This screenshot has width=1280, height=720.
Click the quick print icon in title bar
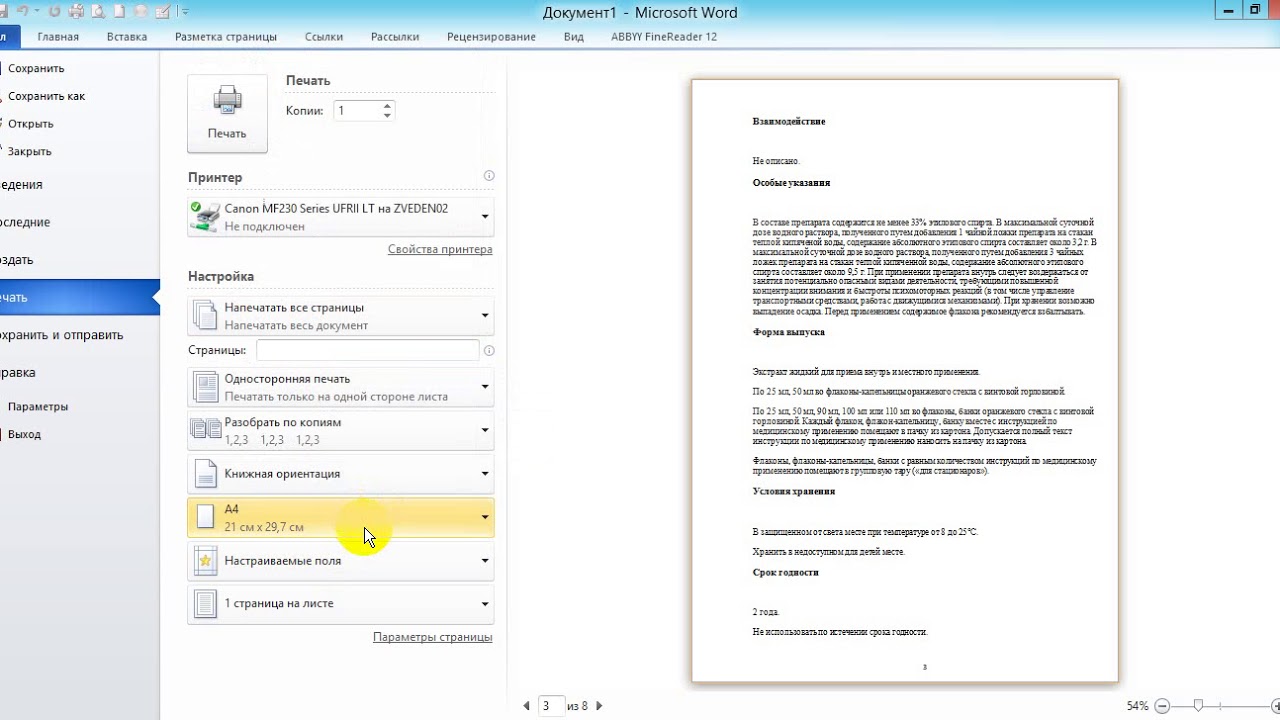[x=76, y=11]
